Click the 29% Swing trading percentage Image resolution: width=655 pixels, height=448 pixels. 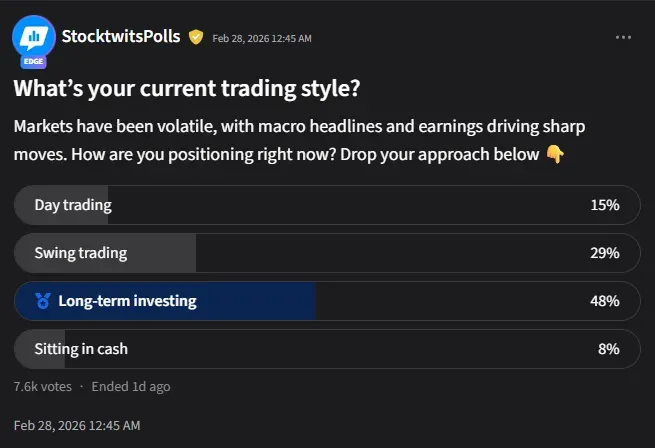coord(604,253)
